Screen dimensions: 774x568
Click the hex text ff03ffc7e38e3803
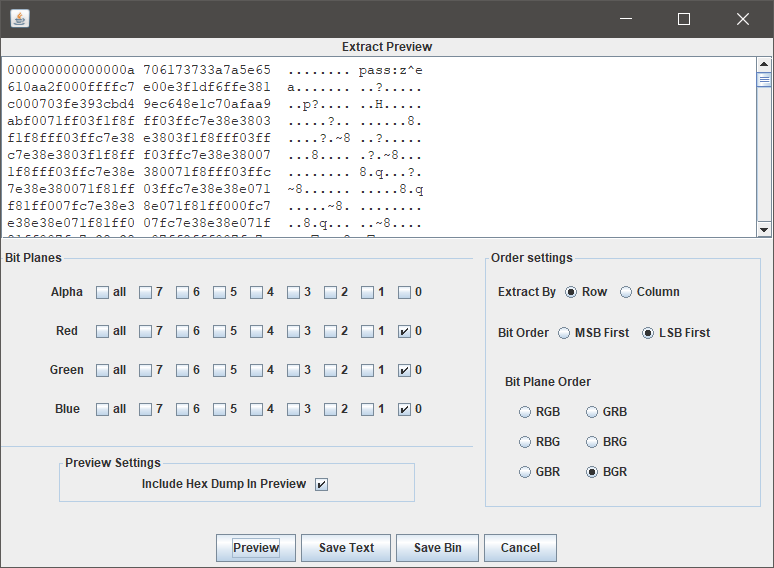pos(207,121)
